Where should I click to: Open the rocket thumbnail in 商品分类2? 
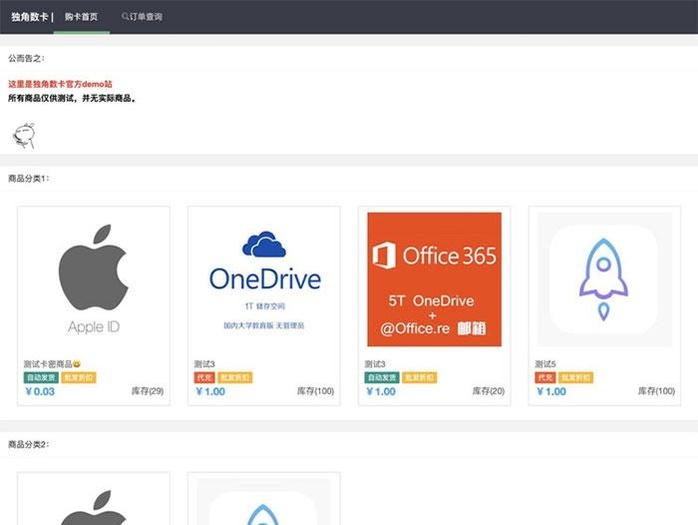pos(264,505)
